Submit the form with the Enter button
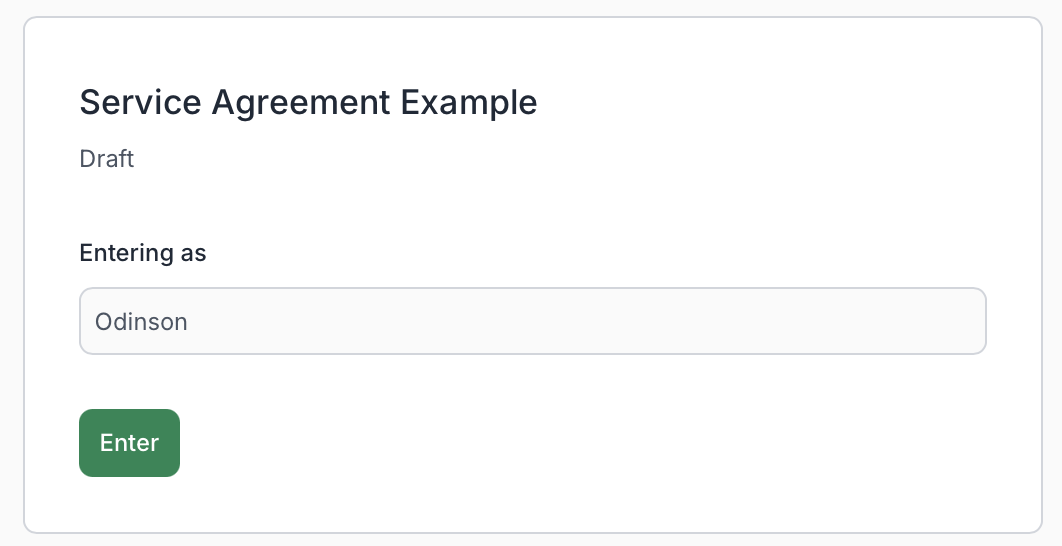Viewport: 1062px width, 546px height. click(x=129, y=443)
